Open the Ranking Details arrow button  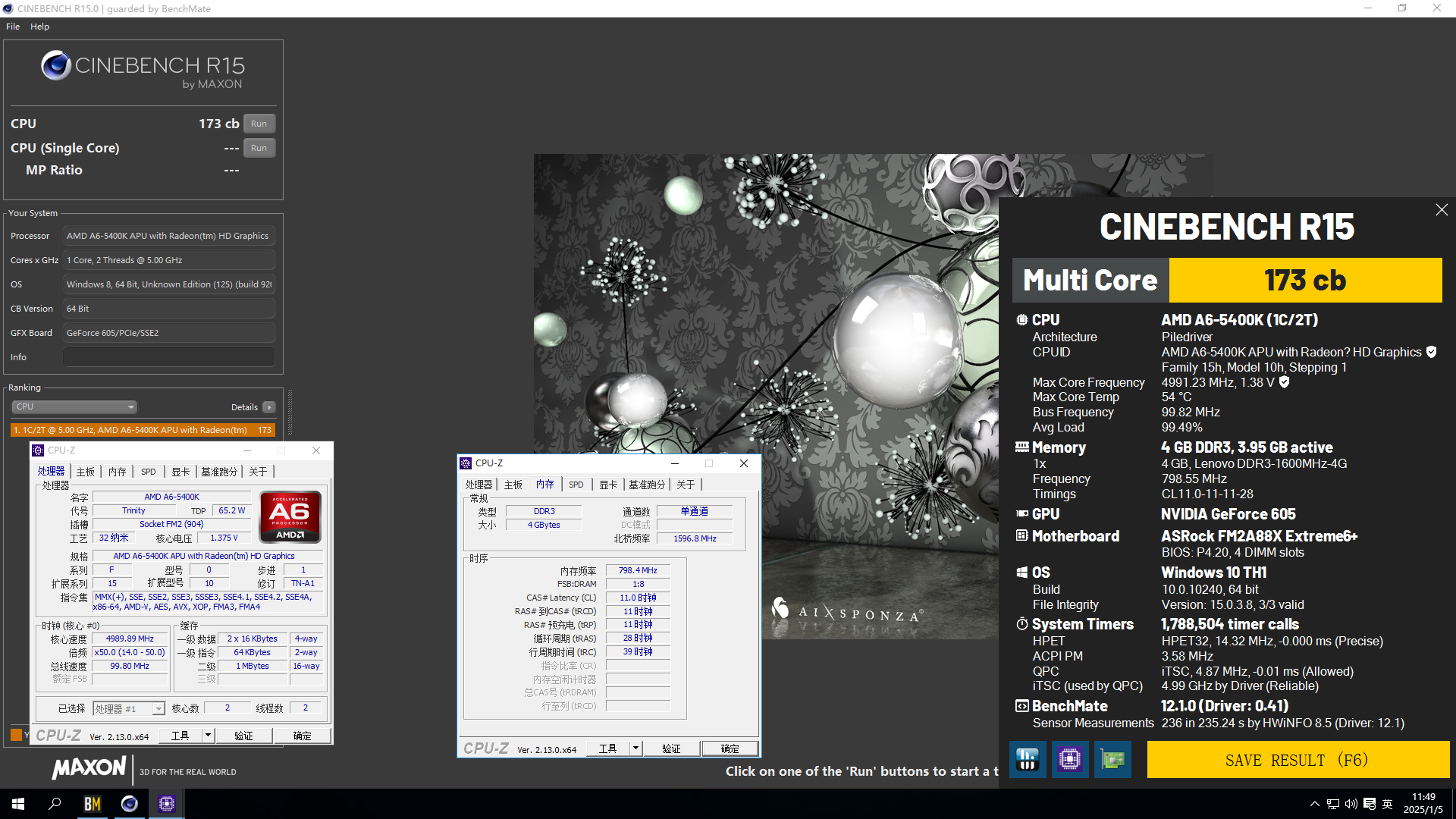[x=269, y=407]
